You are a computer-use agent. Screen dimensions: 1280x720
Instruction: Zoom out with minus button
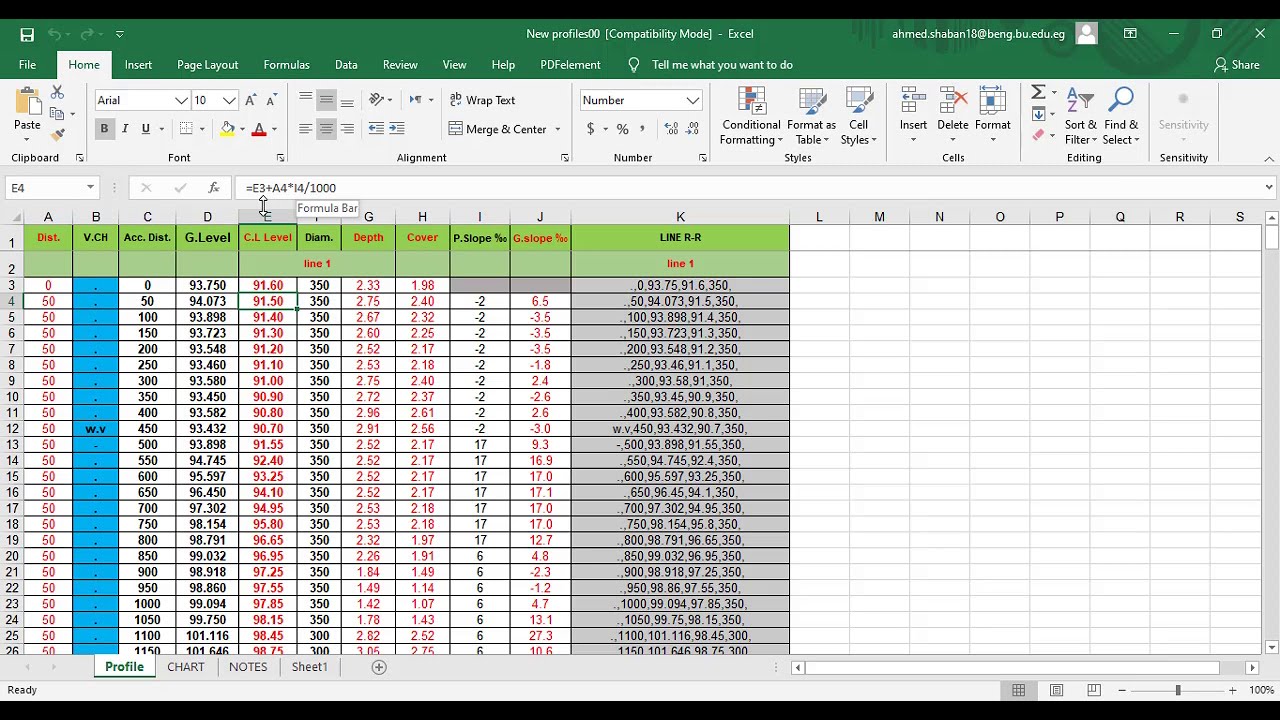coord(1122,690)
